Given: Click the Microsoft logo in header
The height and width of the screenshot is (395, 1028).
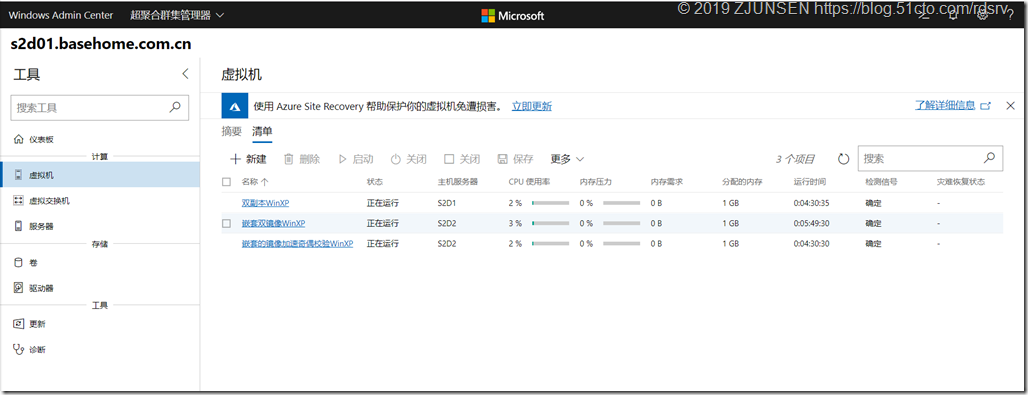Looking at the screenshot, I should 513,15.
